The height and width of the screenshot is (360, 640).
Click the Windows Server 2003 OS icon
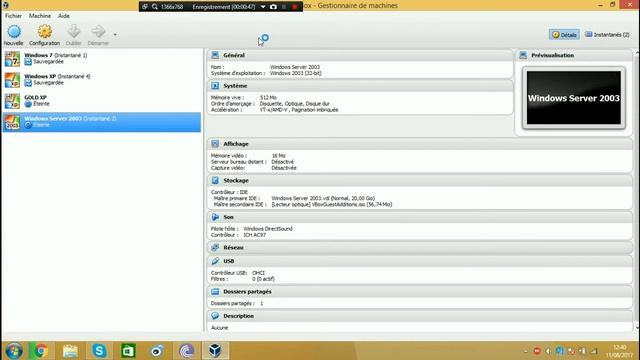pos(12,122)
